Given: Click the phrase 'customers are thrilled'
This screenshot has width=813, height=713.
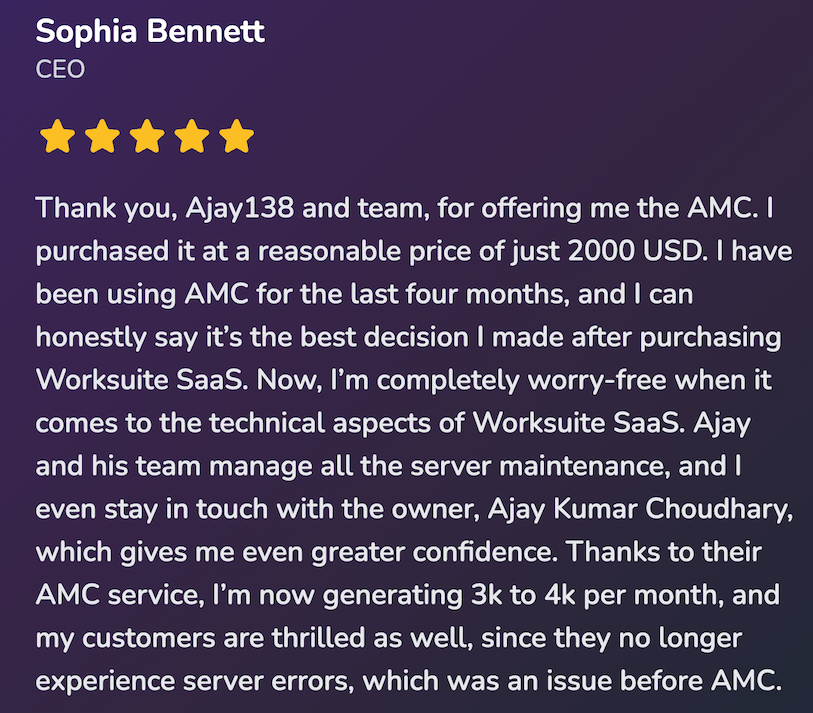Looking at the screenshot, I should [223, 638].
